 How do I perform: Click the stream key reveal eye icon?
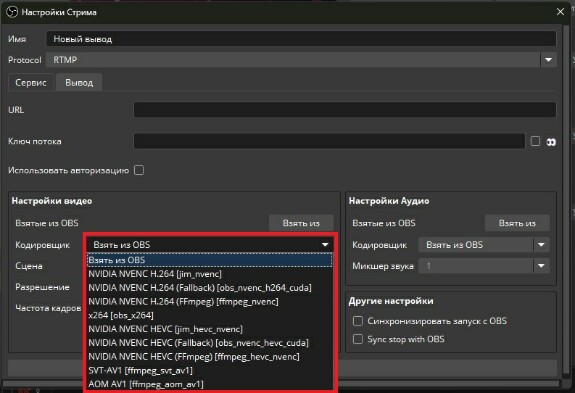point(551,142)
